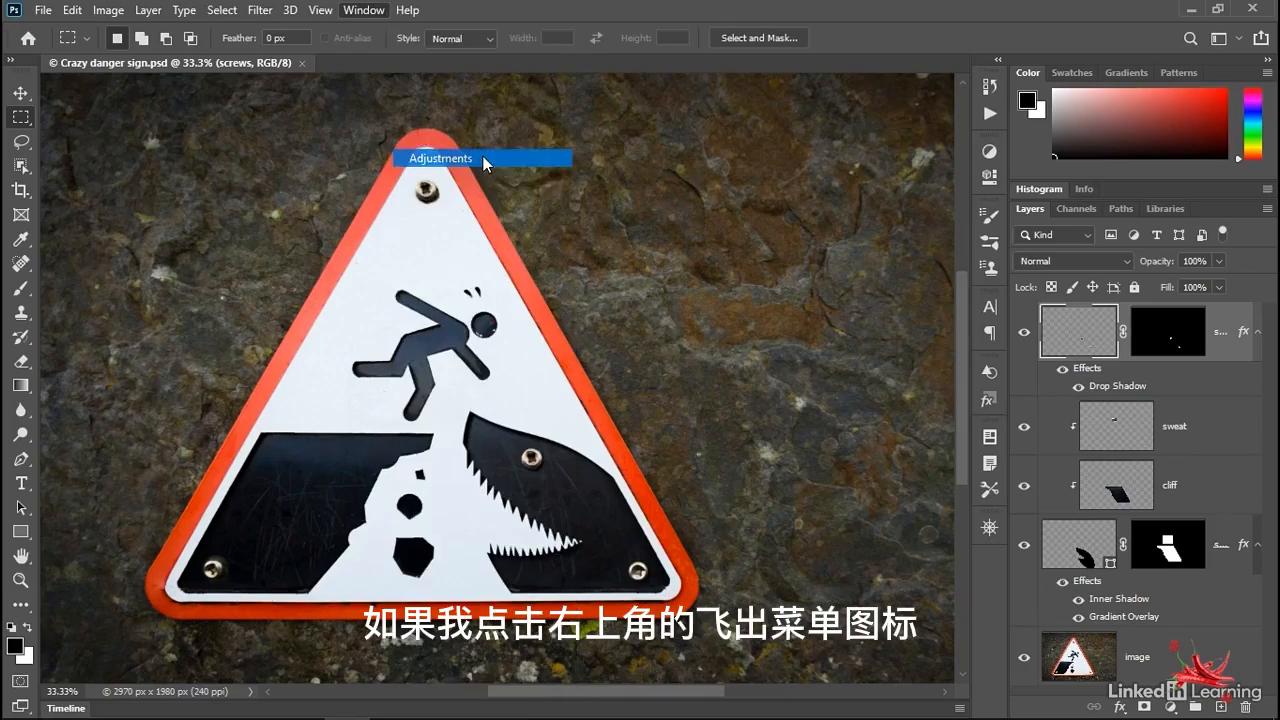1280x720 pixels.
Task: Select the Lasso tool
Action: pyautogui.click(x=21, y=142)
